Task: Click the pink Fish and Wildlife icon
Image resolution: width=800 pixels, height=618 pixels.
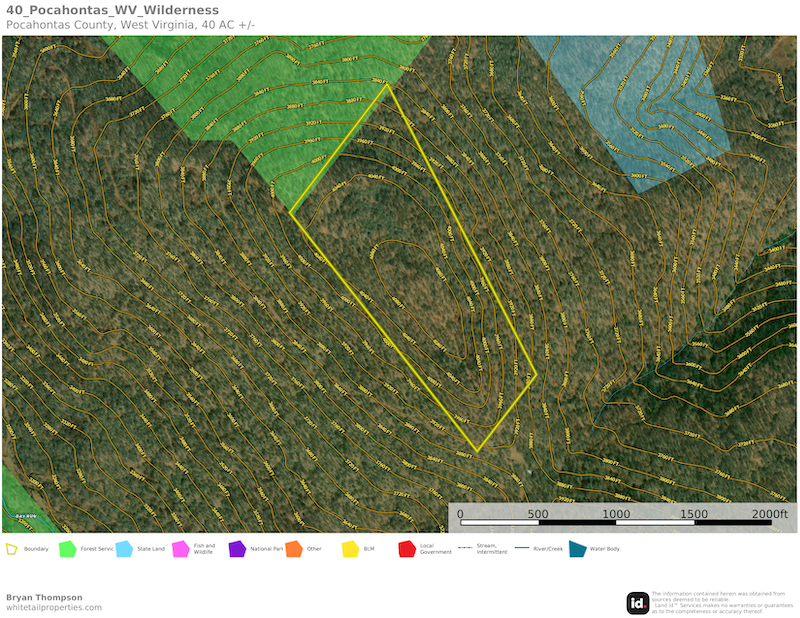Action: [x=181, y=549]
